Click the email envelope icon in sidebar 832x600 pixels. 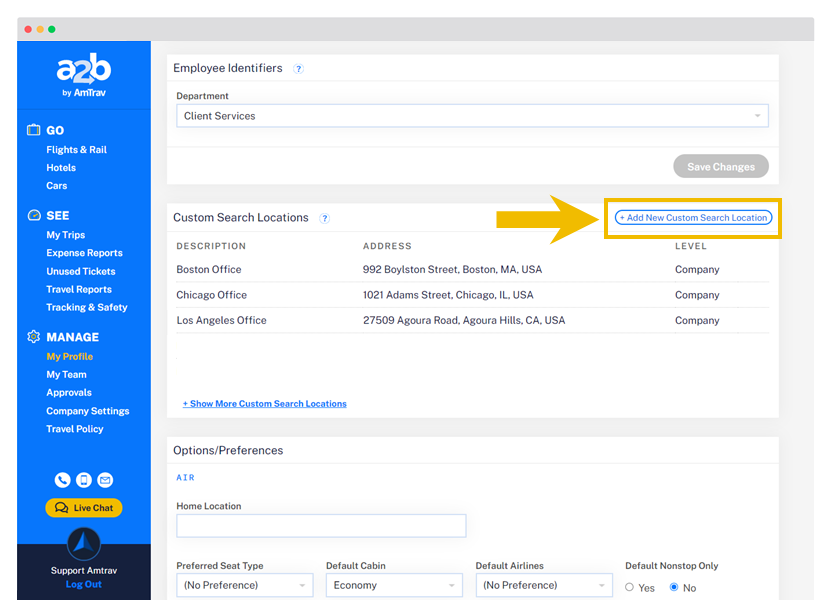(x=105, y=480)
